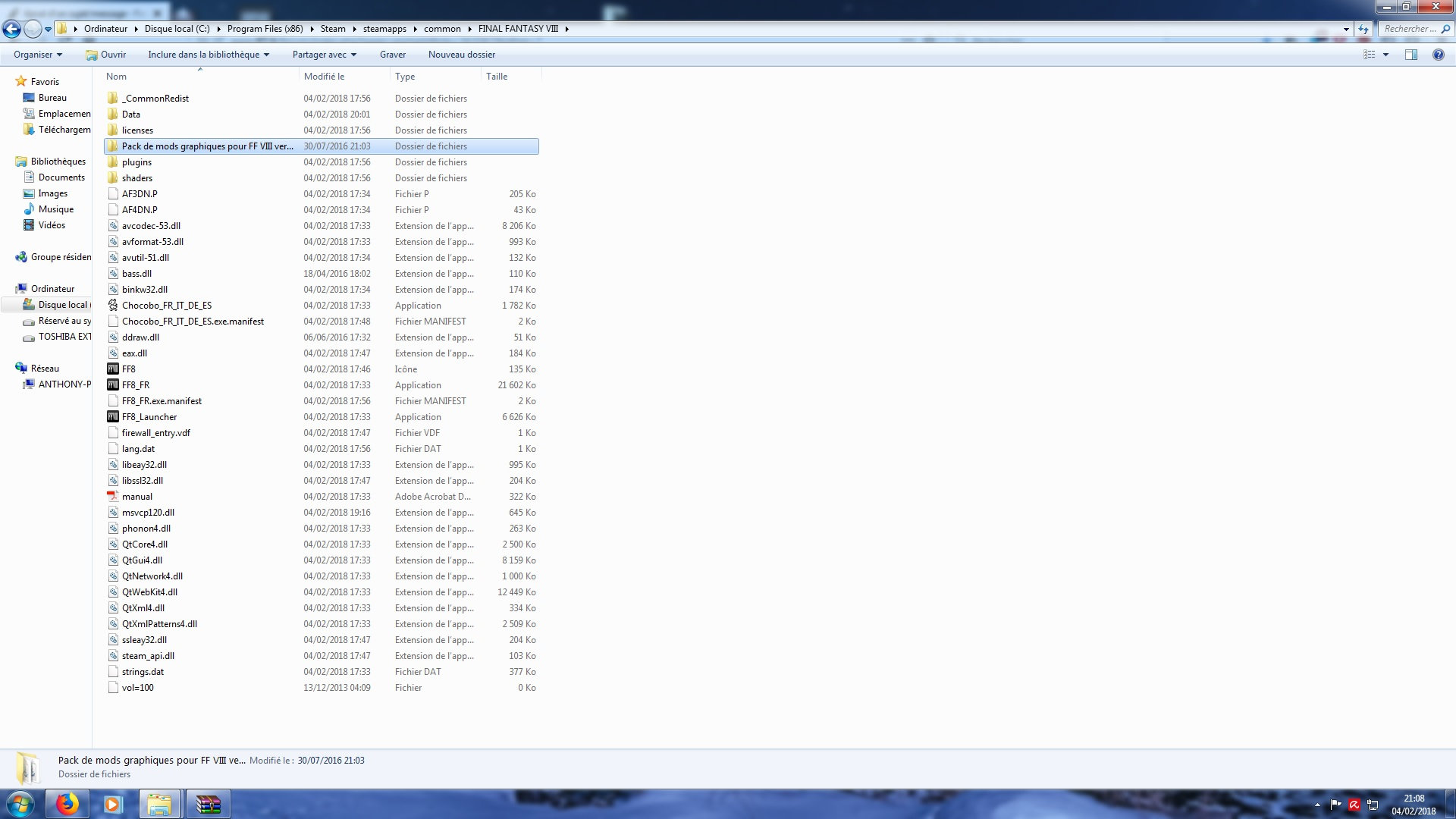
Task: Click the Graver button
Action: point(392,55)
